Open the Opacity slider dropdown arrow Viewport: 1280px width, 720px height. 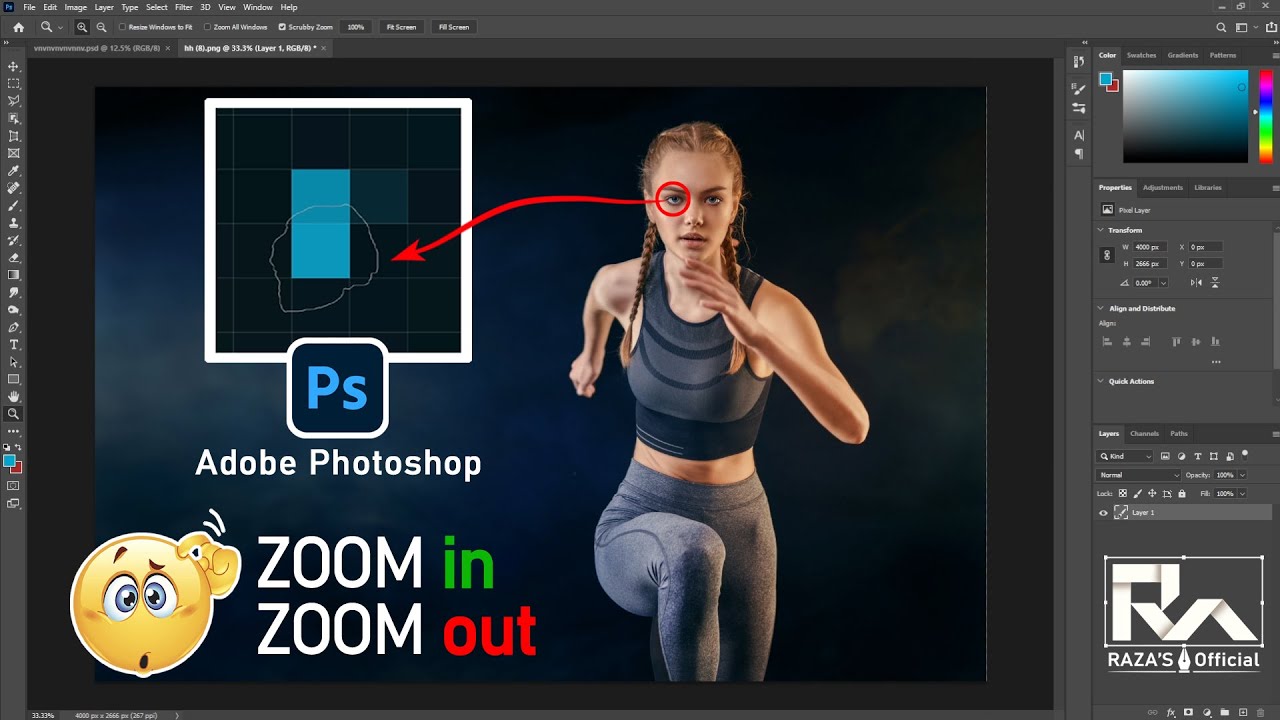click(1243, 475)
